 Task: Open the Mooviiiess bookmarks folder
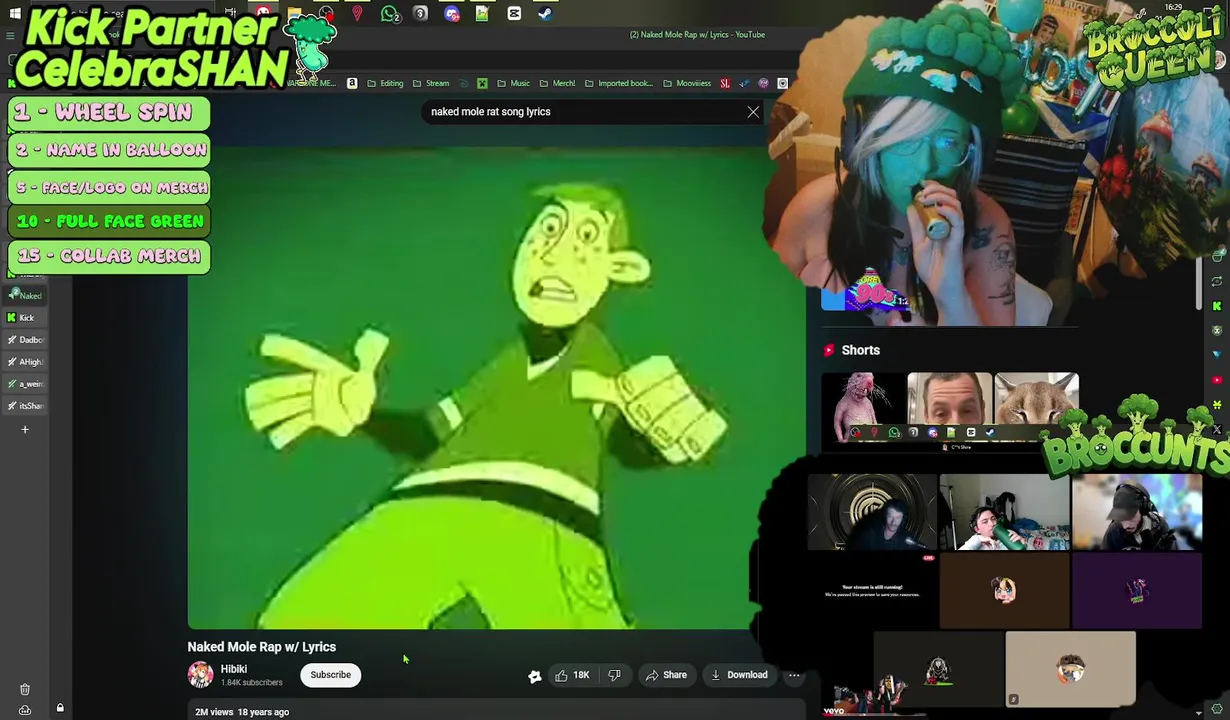[x=687, y=83]
